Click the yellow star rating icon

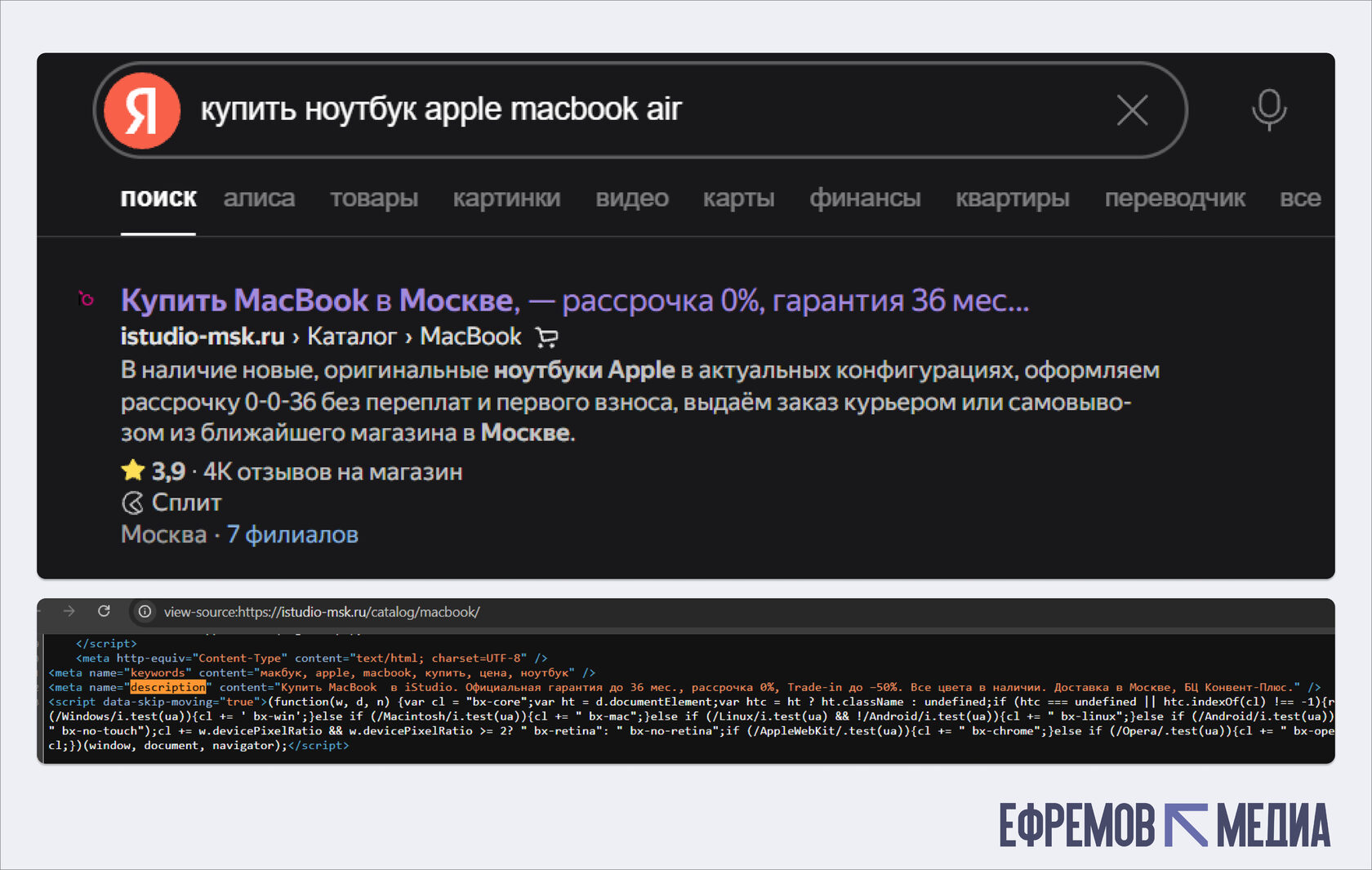click(x=132, y=471)
